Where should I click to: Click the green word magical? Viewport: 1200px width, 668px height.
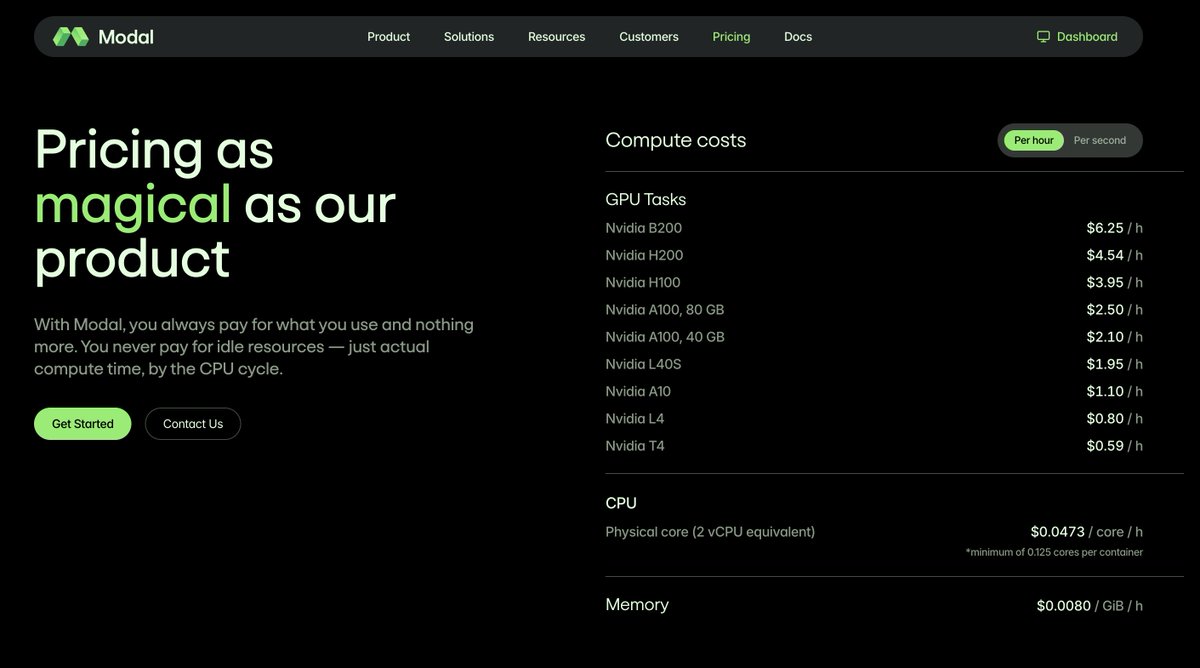point(133,204)
